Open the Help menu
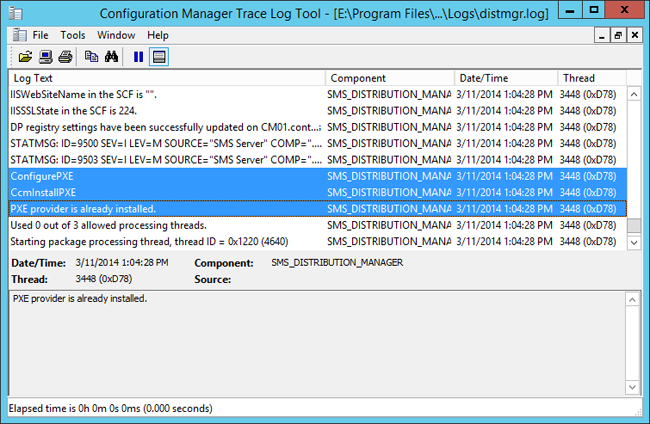650x424 pixels. 159,35
